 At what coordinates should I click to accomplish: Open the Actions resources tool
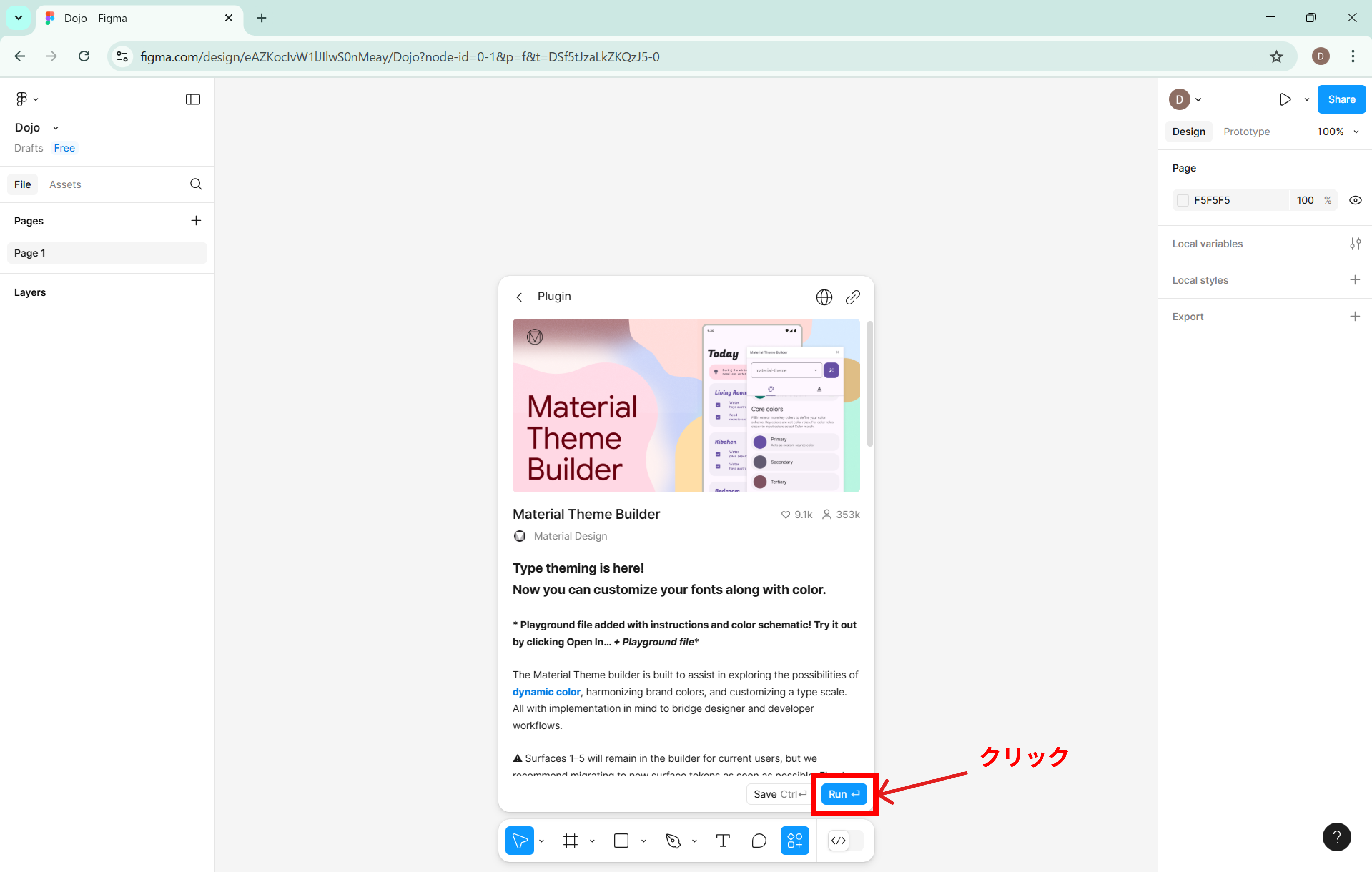tap(794, 841)
